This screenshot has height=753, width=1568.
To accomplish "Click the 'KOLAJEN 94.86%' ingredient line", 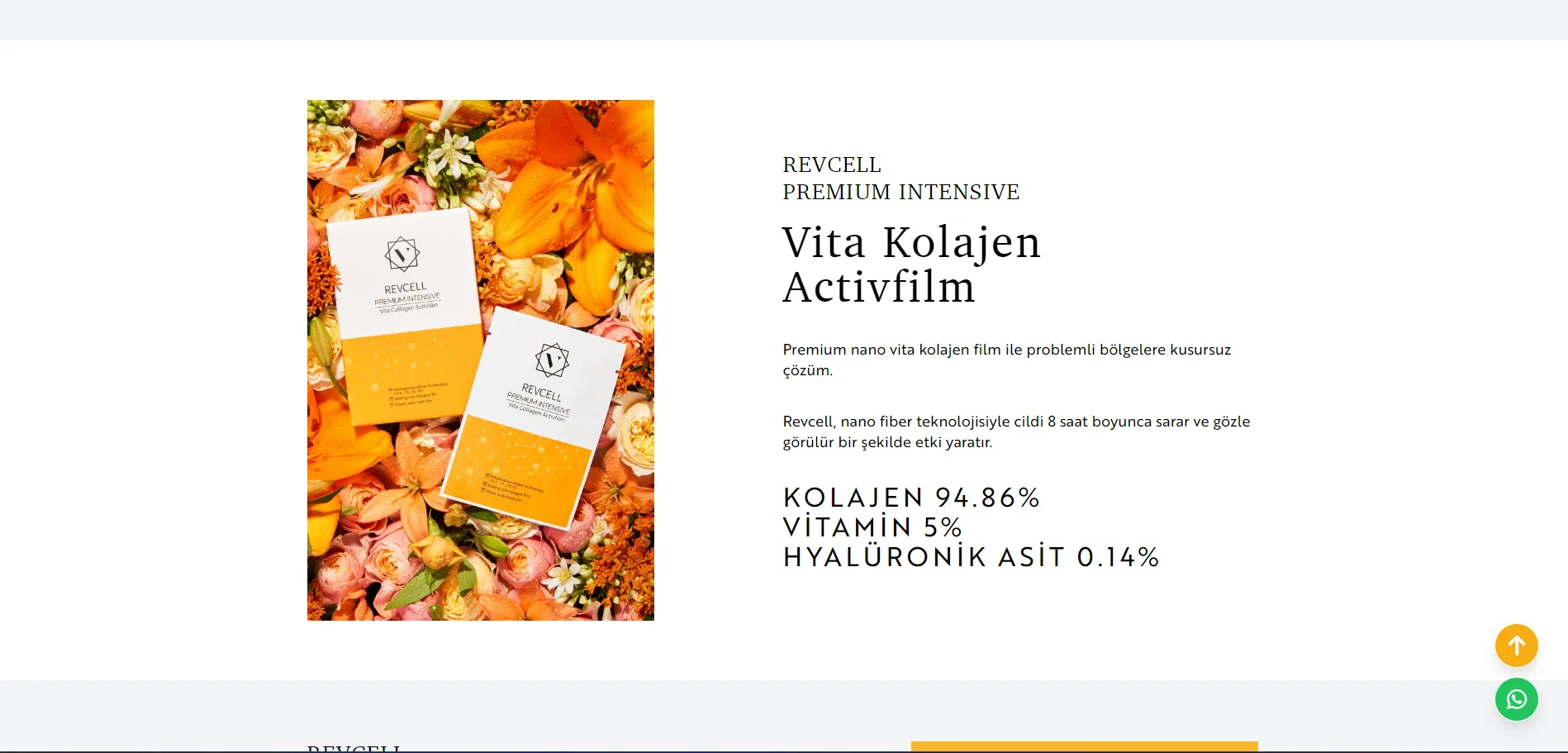I will [911, 498].
